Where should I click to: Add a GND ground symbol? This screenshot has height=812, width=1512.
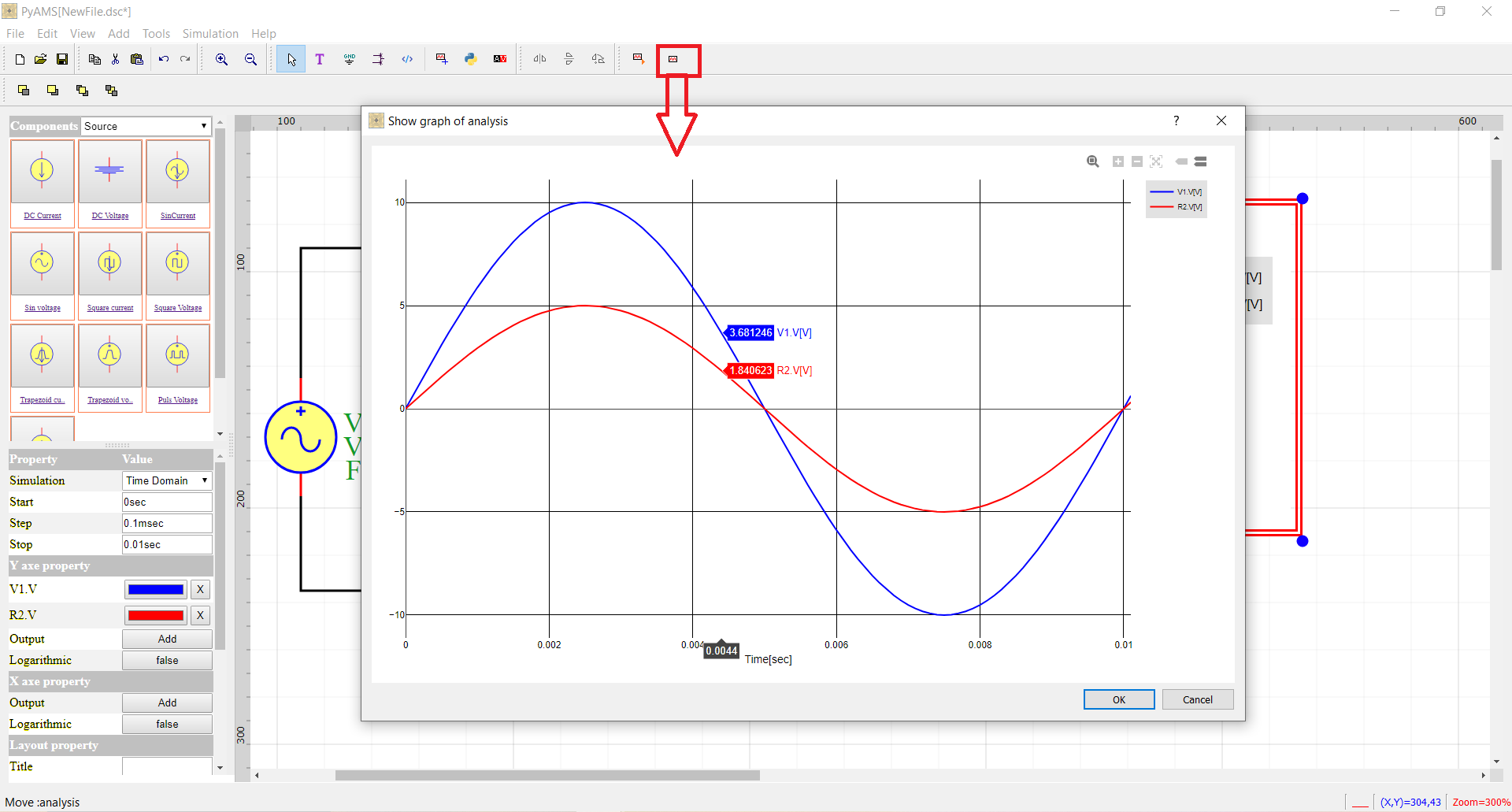(349, 59)
